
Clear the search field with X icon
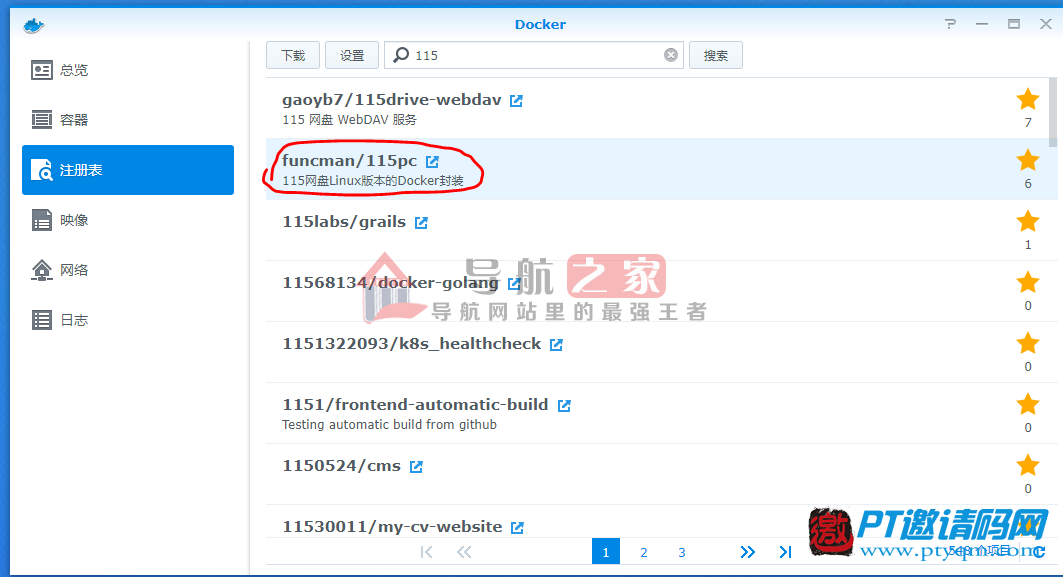(x=670, y=55)
